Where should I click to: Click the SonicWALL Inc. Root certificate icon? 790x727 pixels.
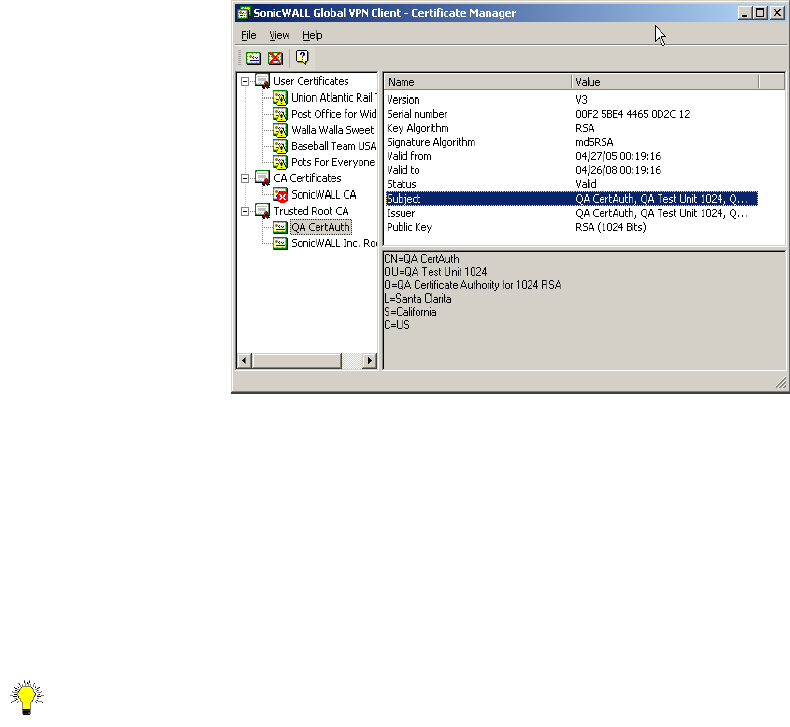280,243
